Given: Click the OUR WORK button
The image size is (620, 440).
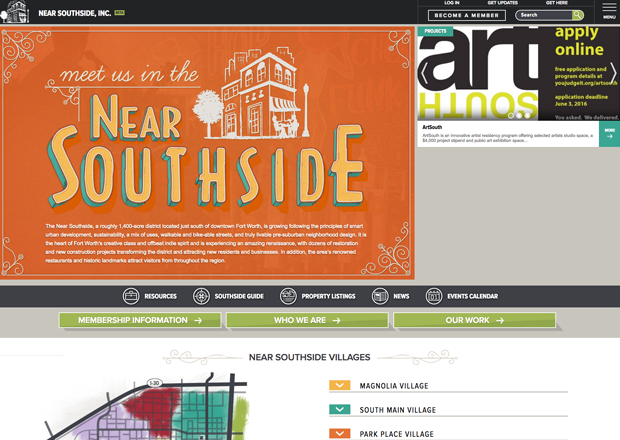Looking at the screenshot, I should [x=474, y=320].
